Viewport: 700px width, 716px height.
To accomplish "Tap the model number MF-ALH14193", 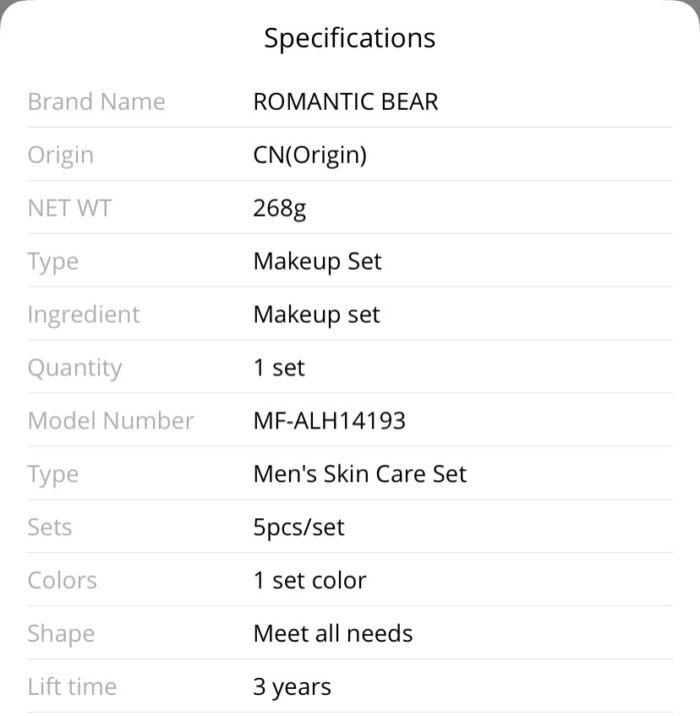I will click(x=329, y=421).
